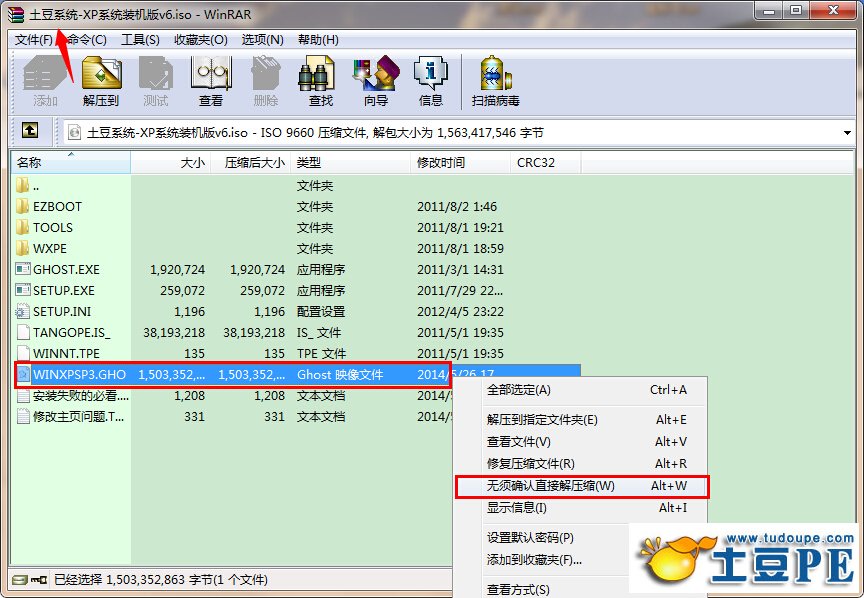Choose 显示信息(I) in context menu

pos(580,508)
